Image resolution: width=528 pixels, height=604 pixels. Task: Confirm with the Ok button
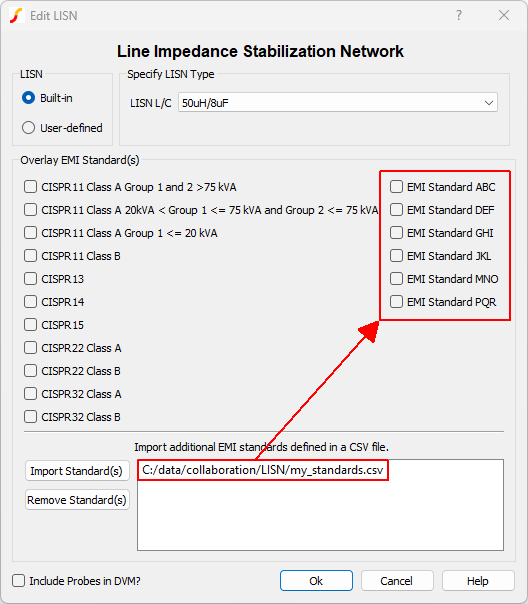tap(316, 581)
